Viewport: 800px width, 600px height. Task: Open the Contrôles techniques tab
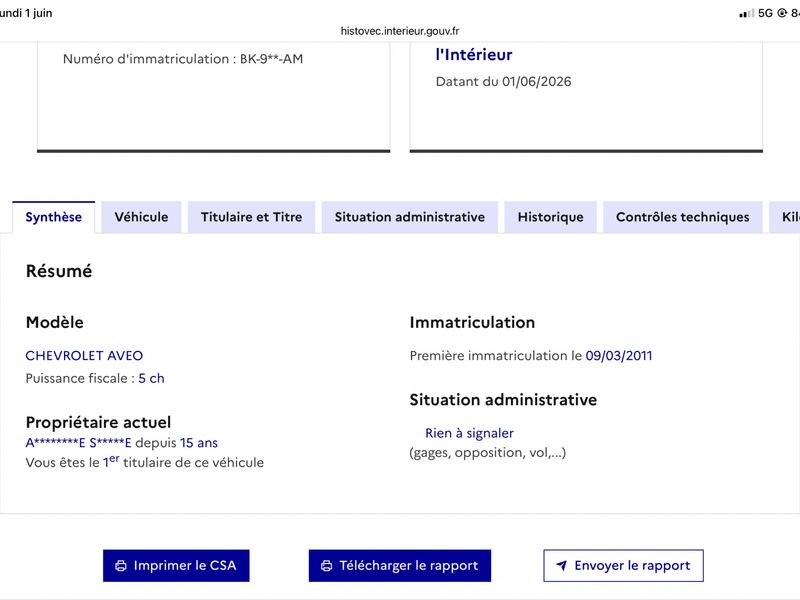pos(683,217)
